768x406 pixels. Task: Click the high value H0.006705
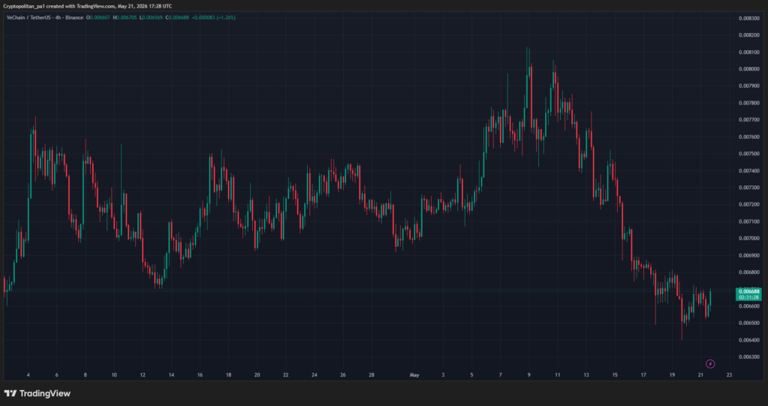[x=125, y=18]
